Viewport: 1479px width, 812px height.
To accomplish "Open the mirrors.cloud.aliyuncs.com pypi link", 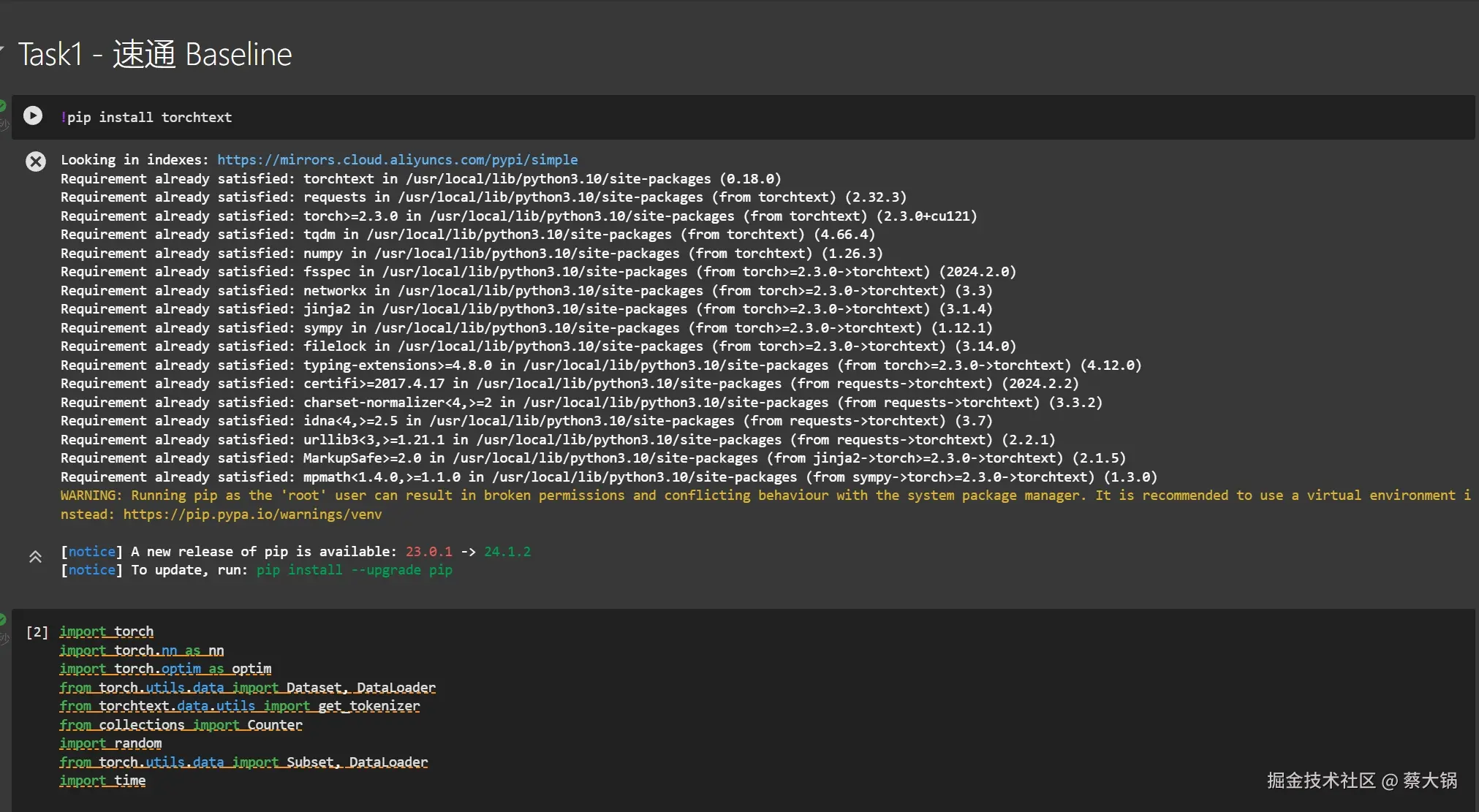I will click(x=397, y=159).
